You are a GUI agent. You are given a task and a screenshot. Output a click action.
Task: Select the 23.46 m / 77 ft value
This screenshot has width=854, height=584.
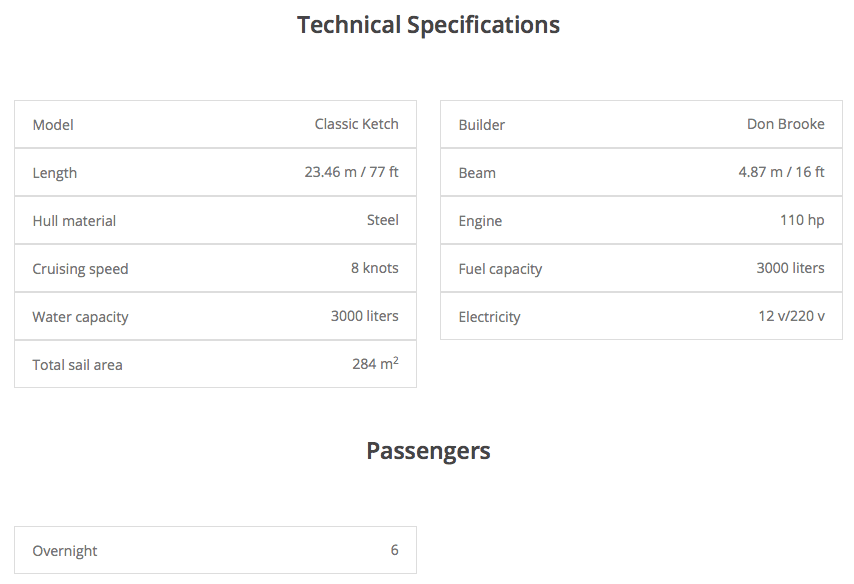[x=351, y=172]
